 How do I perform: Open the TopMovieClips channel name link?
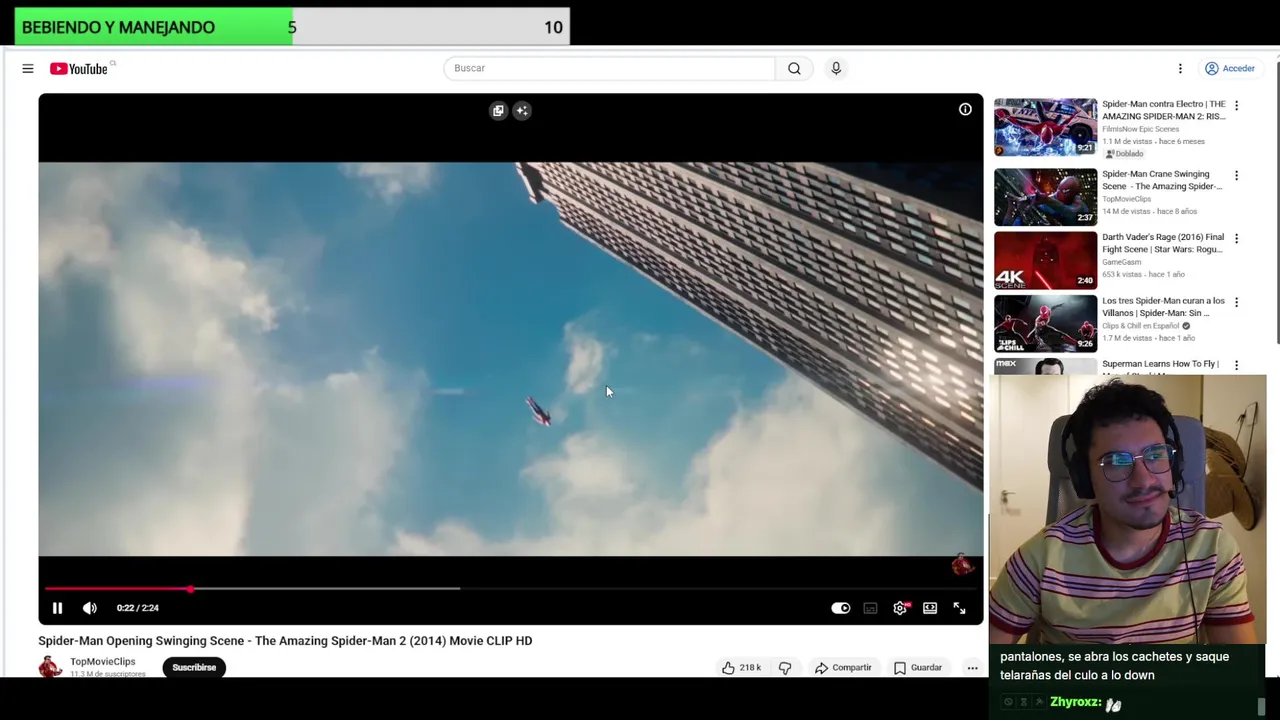(x=102, y=662)
